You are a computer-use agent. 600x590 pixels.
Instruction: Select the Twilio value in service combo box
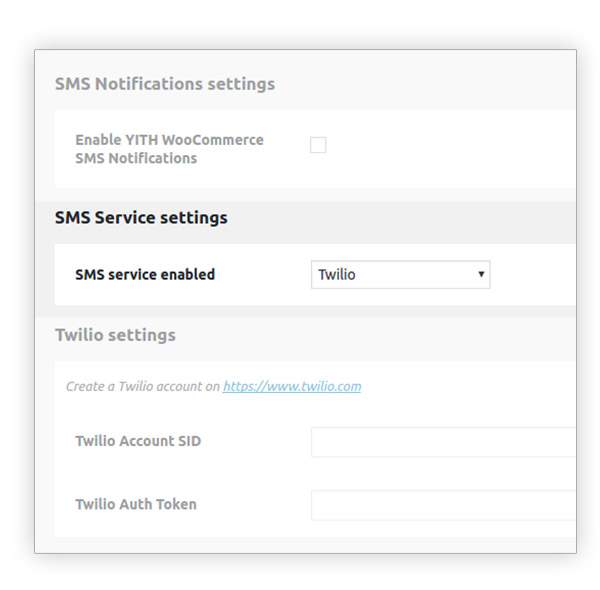(x=337, y=275)
